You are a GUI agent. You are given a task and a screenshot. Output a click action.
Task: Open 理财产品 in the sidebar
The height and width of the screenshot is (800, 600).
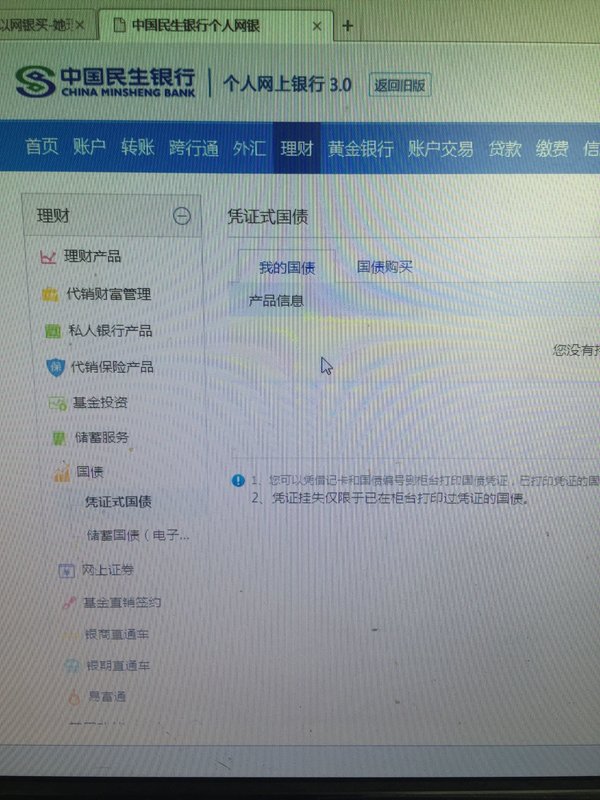(92, 256)
